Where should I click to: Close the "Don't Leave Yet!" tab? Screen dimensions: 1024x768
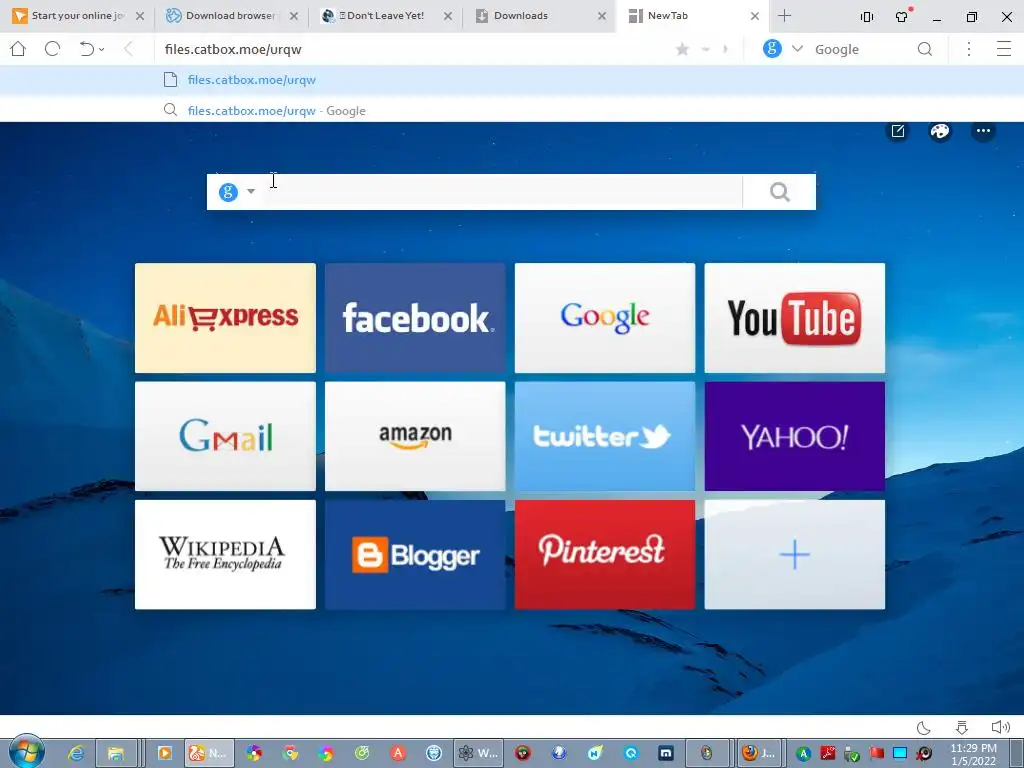click(x=448, y=16)
